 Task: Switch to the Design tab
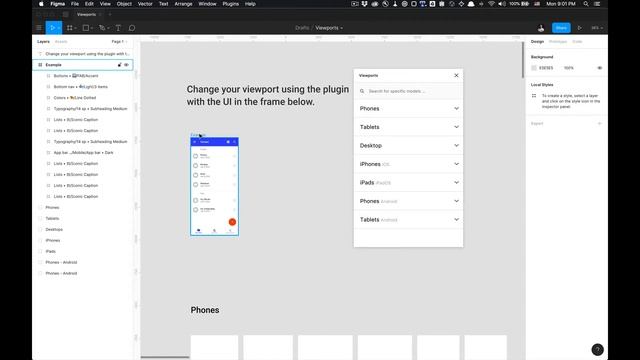tap(537, 42)
